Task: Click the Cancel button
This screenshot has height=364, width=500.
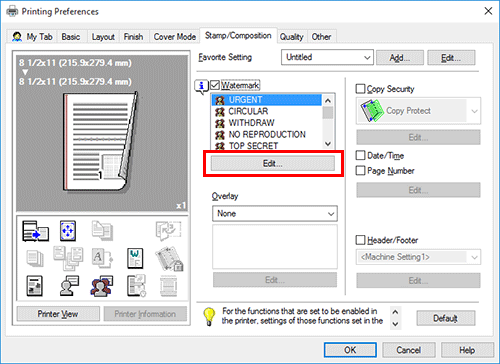Action: tap(408, 350)
